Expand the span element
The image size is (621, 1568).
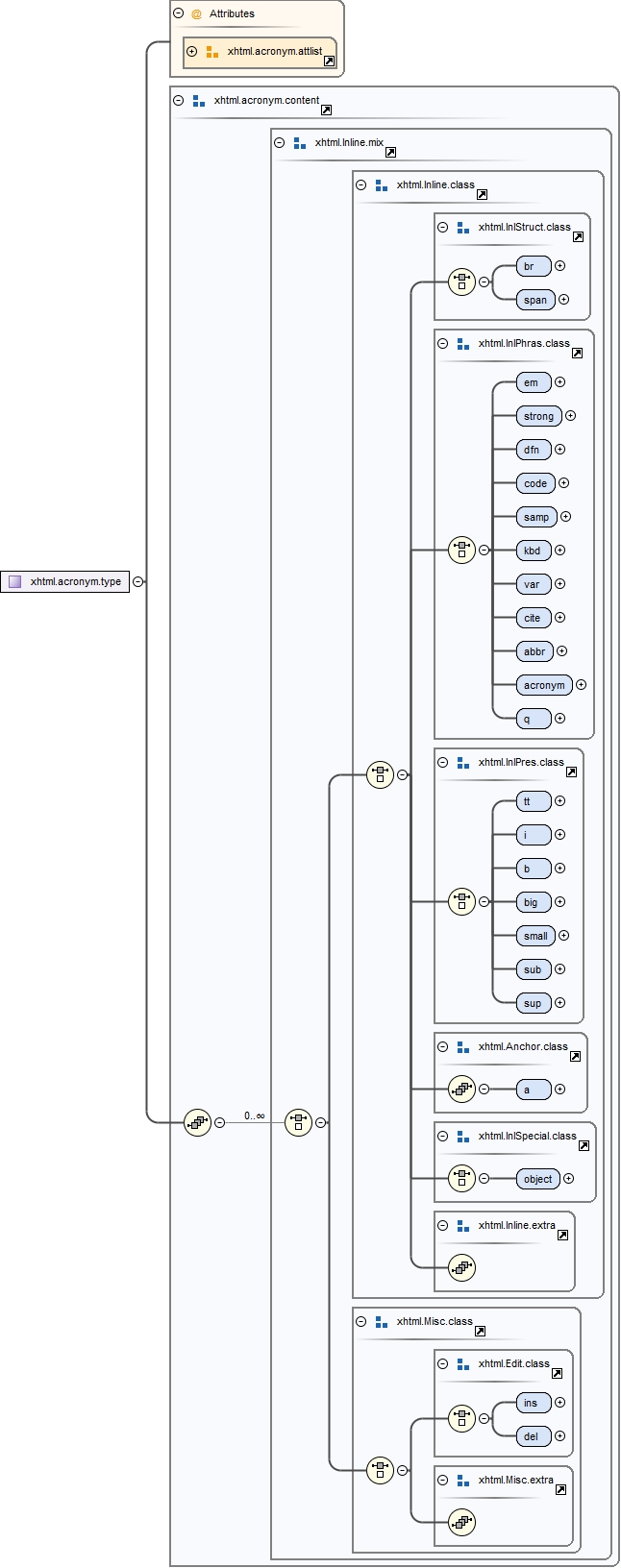tap(563, 300)
